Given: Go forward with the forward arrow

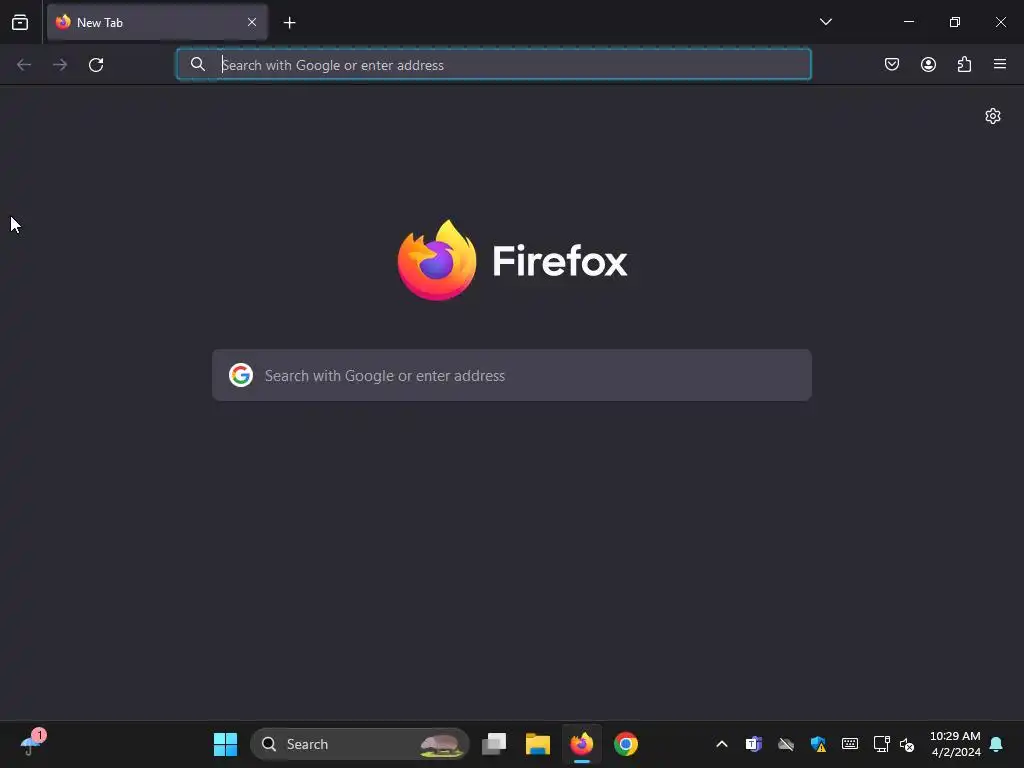Looking at the screenshot, I should point(60,65).
